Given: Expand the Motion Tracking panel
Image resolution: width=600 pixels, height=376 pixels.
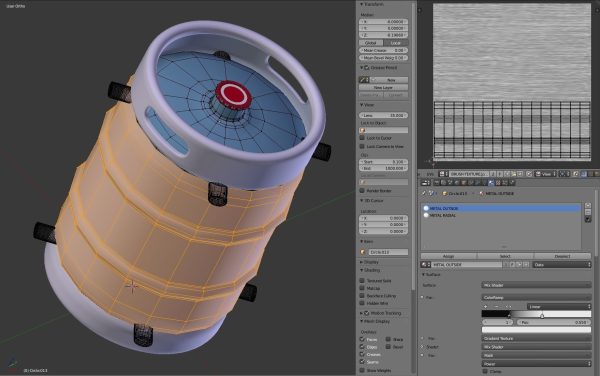Looking at the screenshot, I should pos(361,313).
